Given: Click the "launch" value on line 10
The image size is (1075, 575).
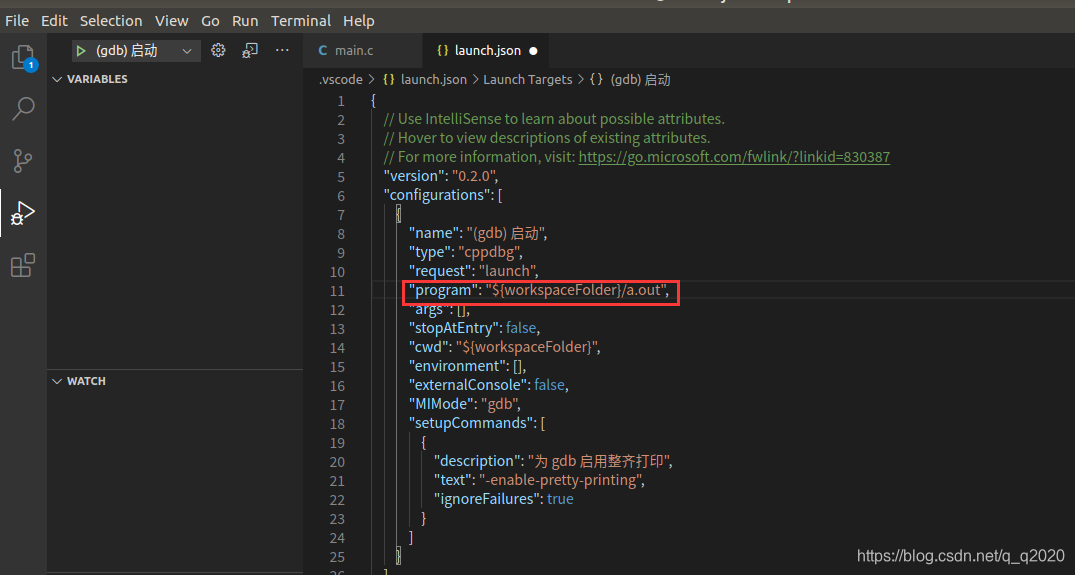Looking at the screenshot, I should point(507,271).
